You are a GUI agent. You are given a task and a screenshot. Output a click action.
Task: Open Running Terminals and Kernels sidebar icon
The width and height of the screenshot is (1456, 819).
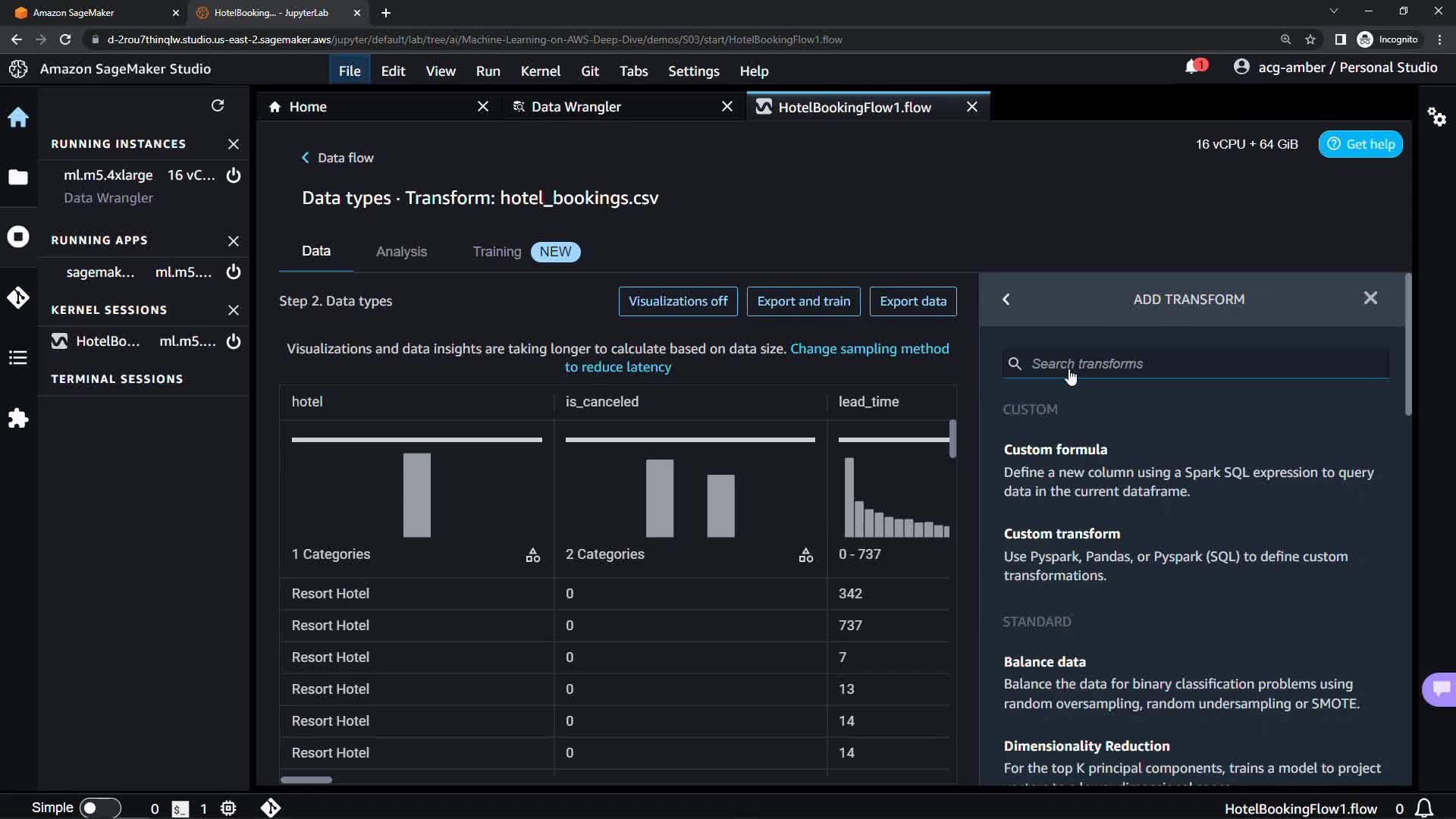pos(18,237)
